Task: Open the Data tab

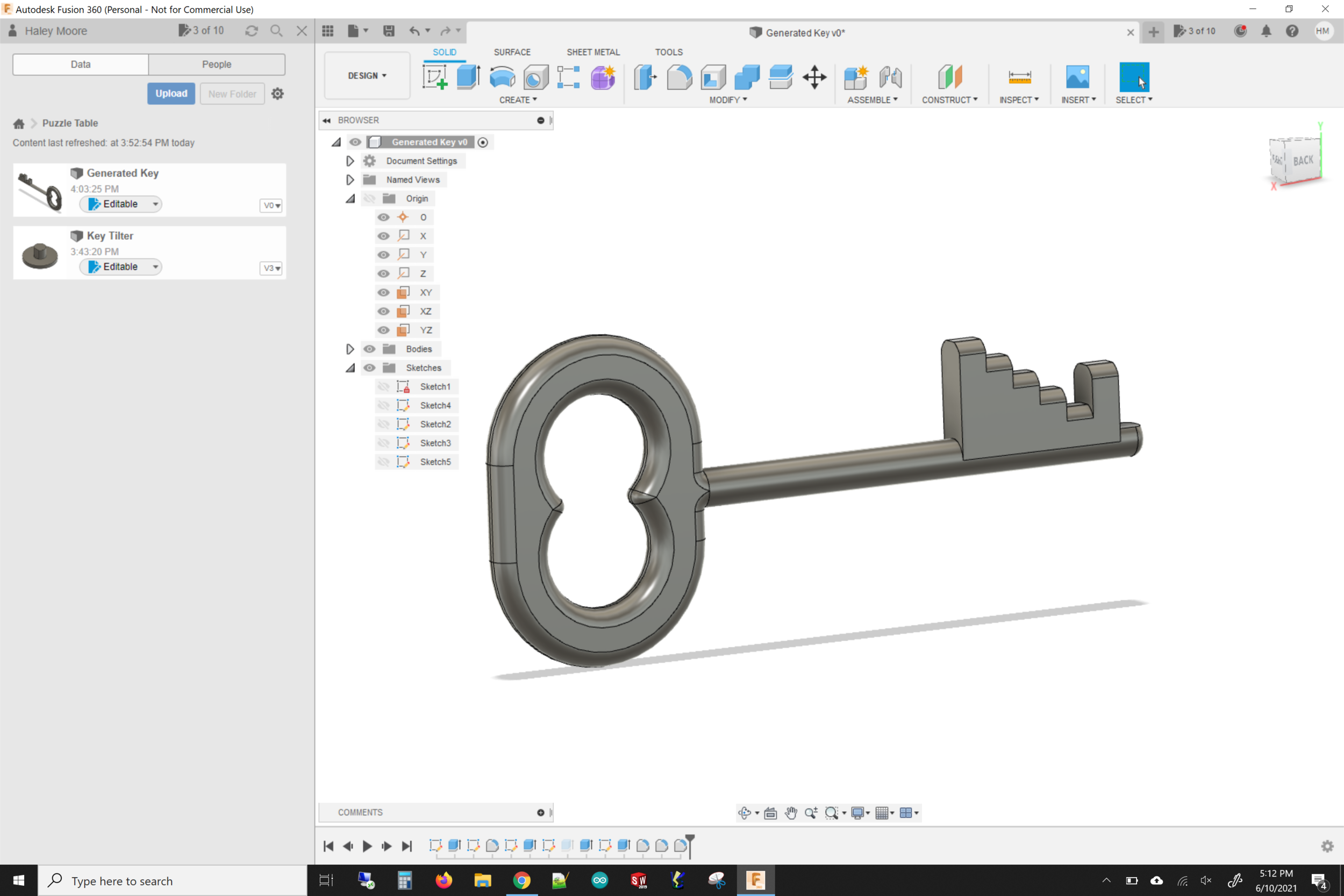Action: click(x=81, y=64)
